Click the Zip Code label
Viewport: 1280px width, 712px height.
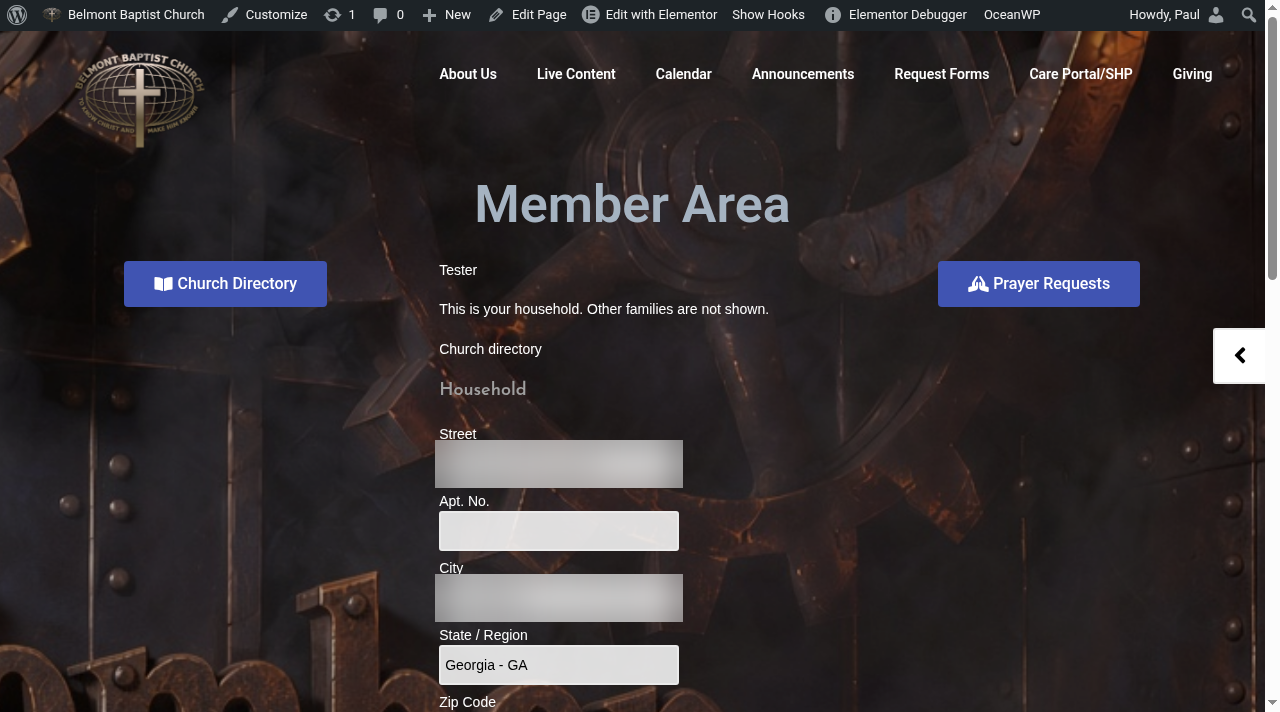467,702
